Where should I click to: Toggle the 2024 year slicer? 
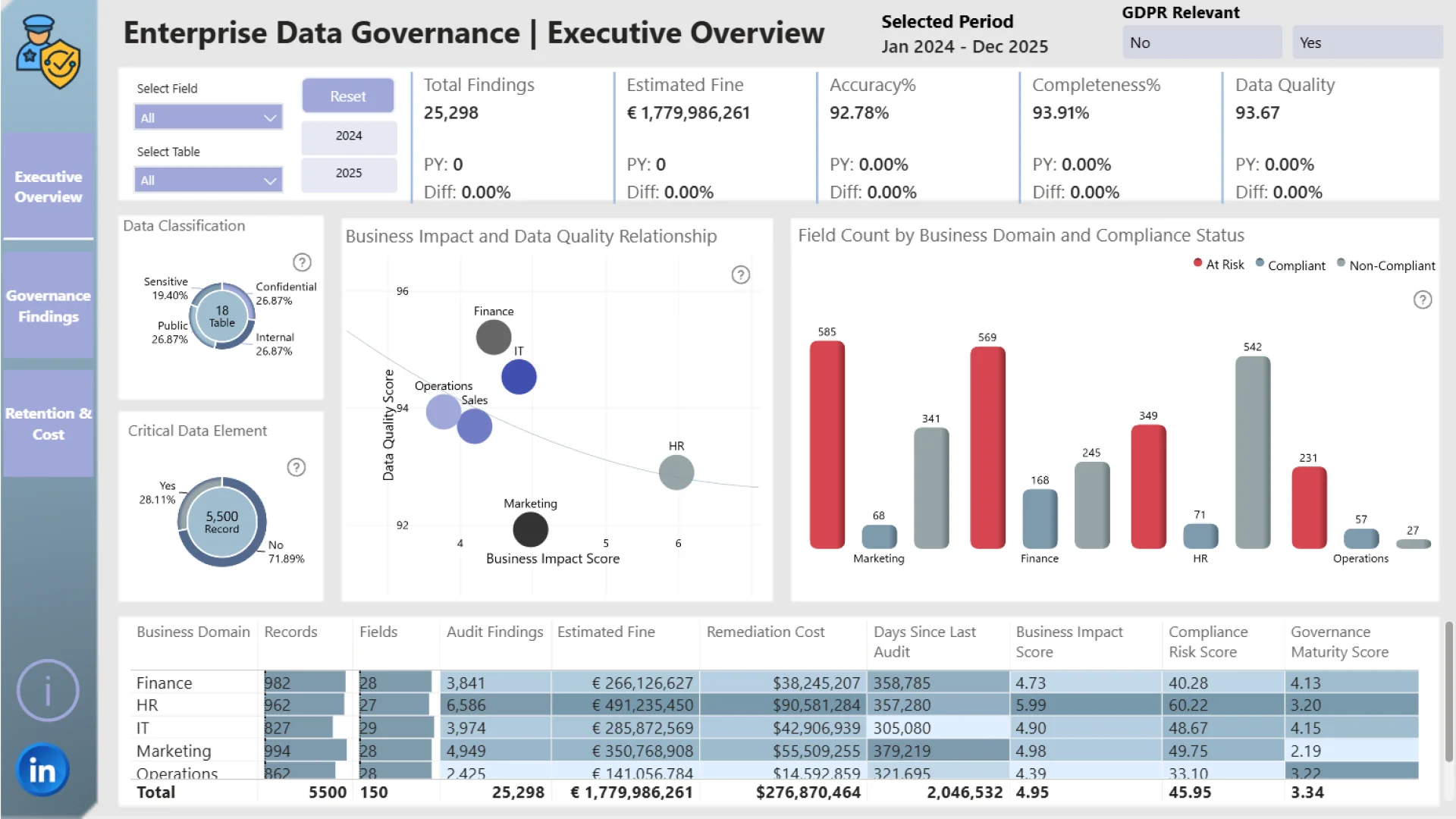(349, 136)
